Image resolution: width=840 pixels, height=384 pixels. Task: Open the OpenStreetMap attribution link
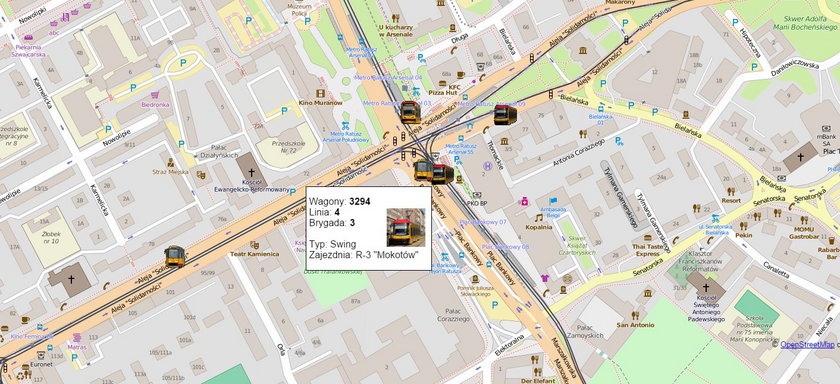(807, 345)
